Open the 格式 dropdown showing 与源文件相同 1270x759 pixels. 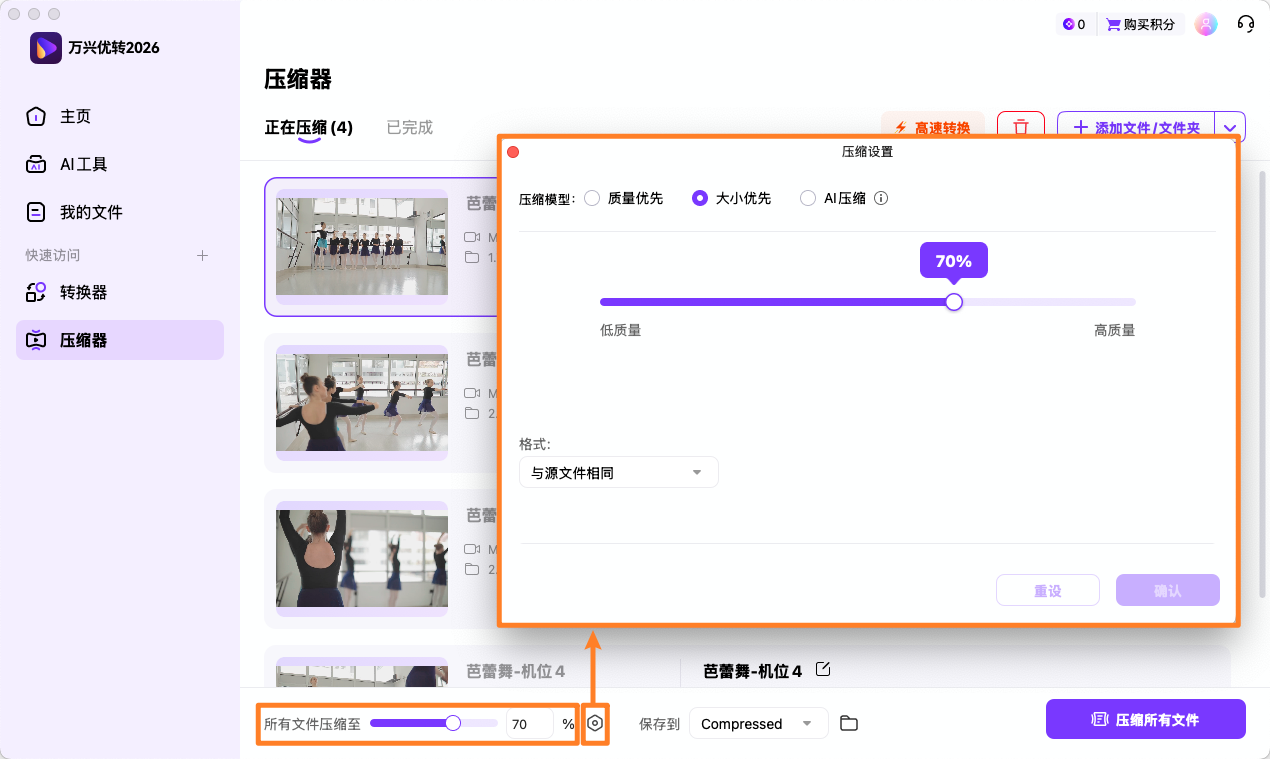[x=618, y=472]
